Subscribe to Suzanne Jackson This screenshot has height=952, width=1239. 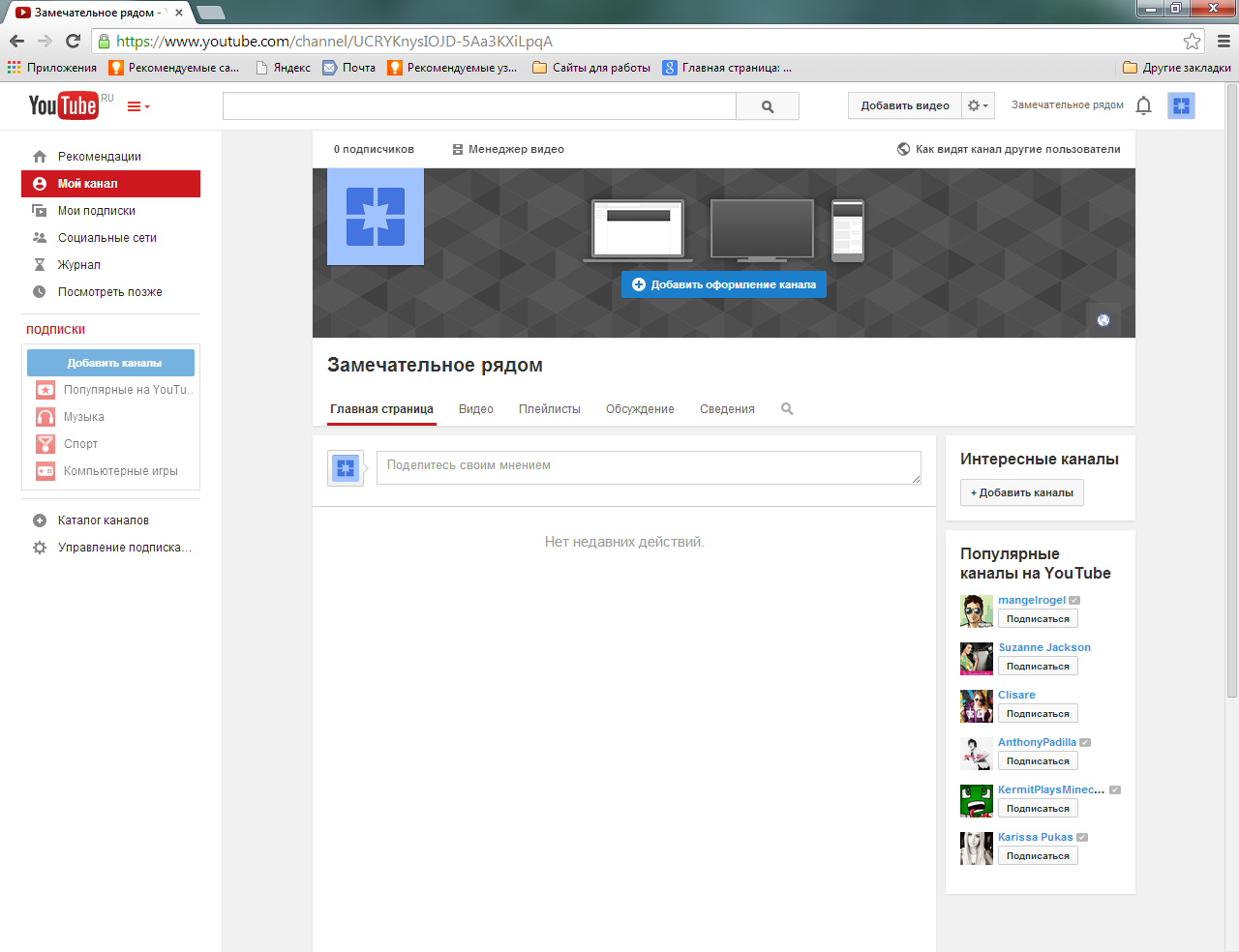[x=1038, y=667]
